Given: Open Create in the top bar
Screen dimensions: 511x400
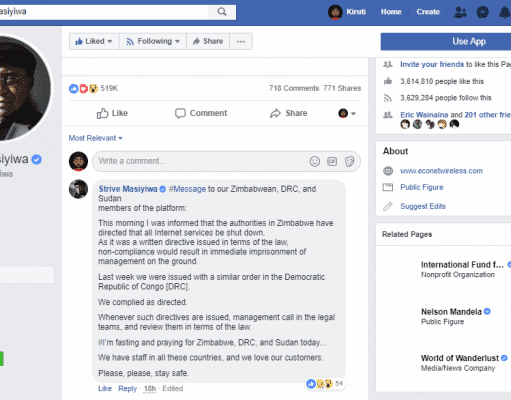Looking at the screenshot, I should click(428, 12).
